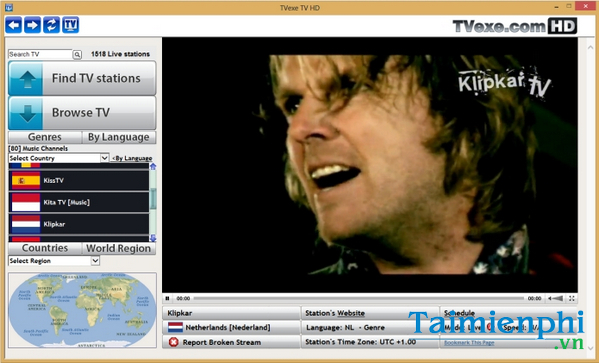Switch to the Genres tab

(x=45, y=137)
